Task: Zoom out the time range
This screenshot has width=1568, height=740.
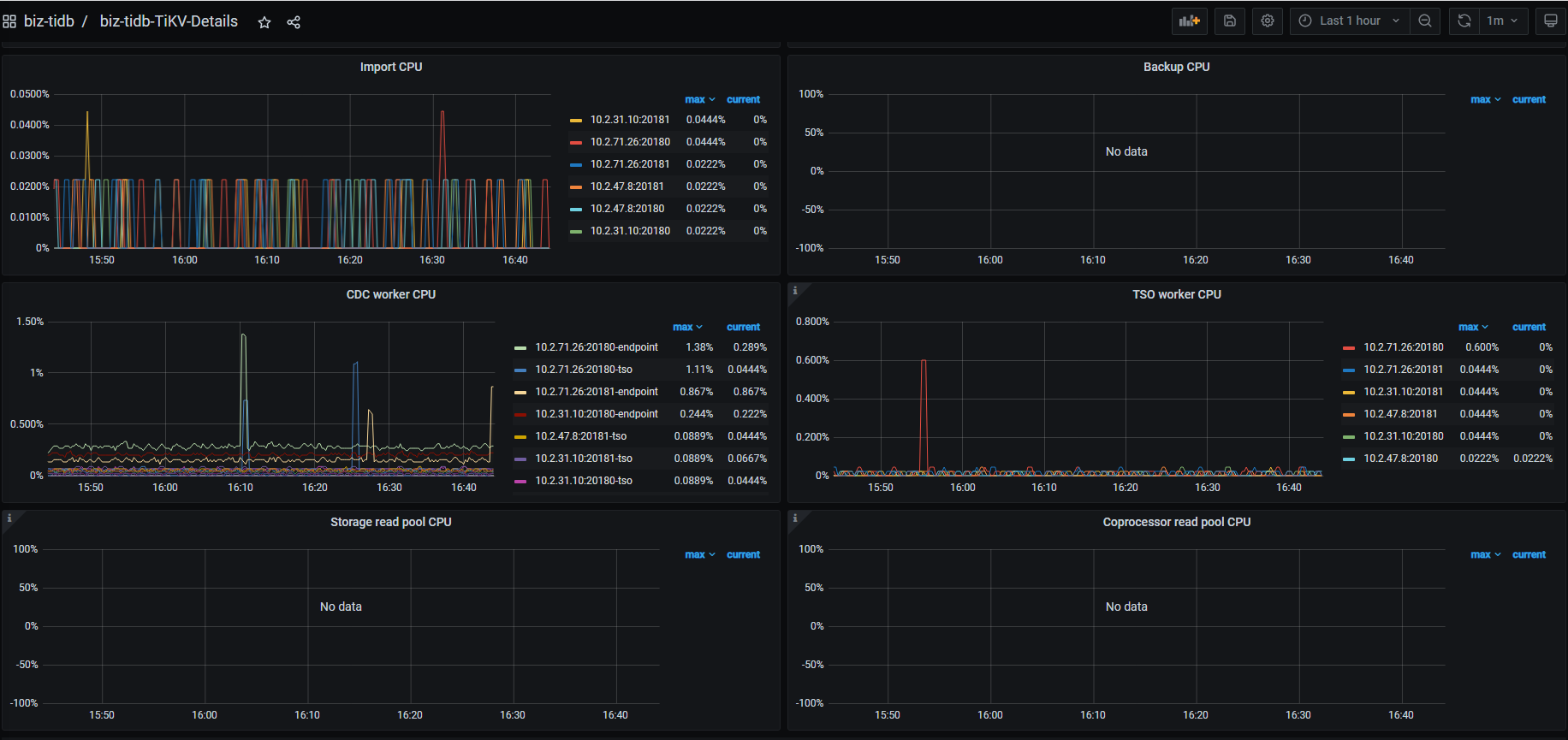Action: pos(1425,21)
